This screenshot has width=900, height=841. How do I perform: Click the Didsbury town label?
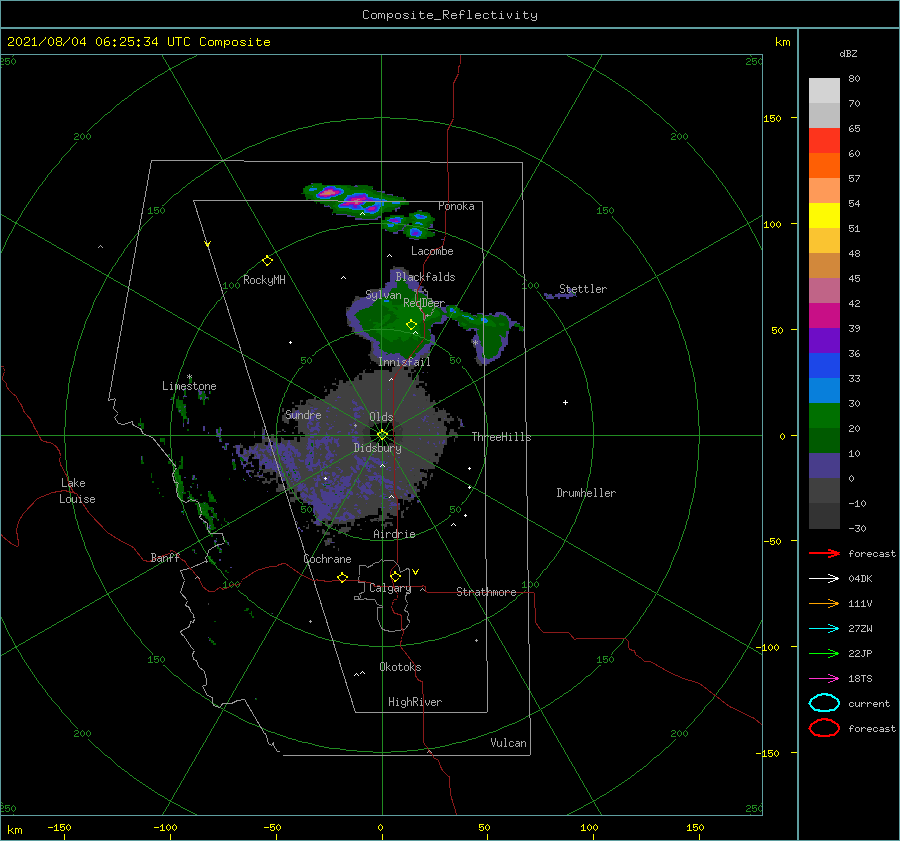coord(378,448)
